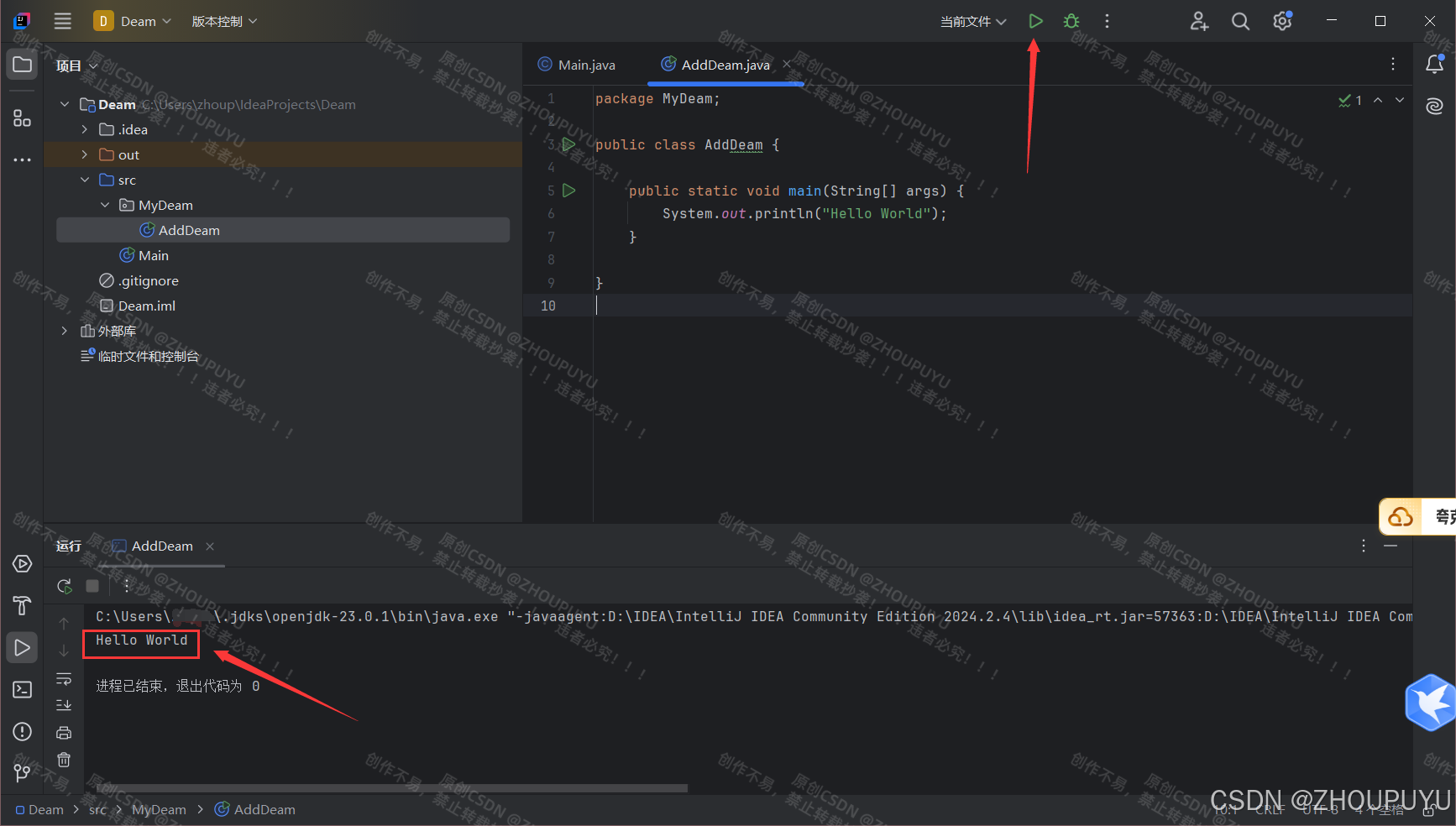Open the 当前文件 run configuration dropdown
Screen dimensions: 1456x826
coord(972,21)
